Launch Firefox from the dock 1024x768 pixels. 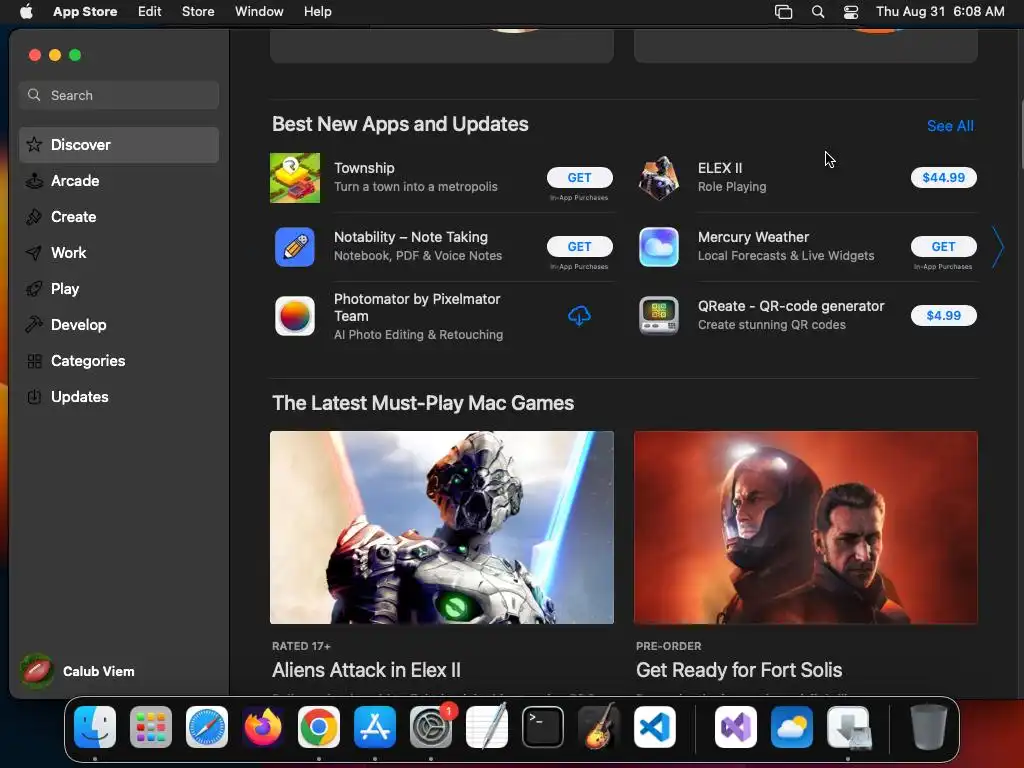coord(263,727)
